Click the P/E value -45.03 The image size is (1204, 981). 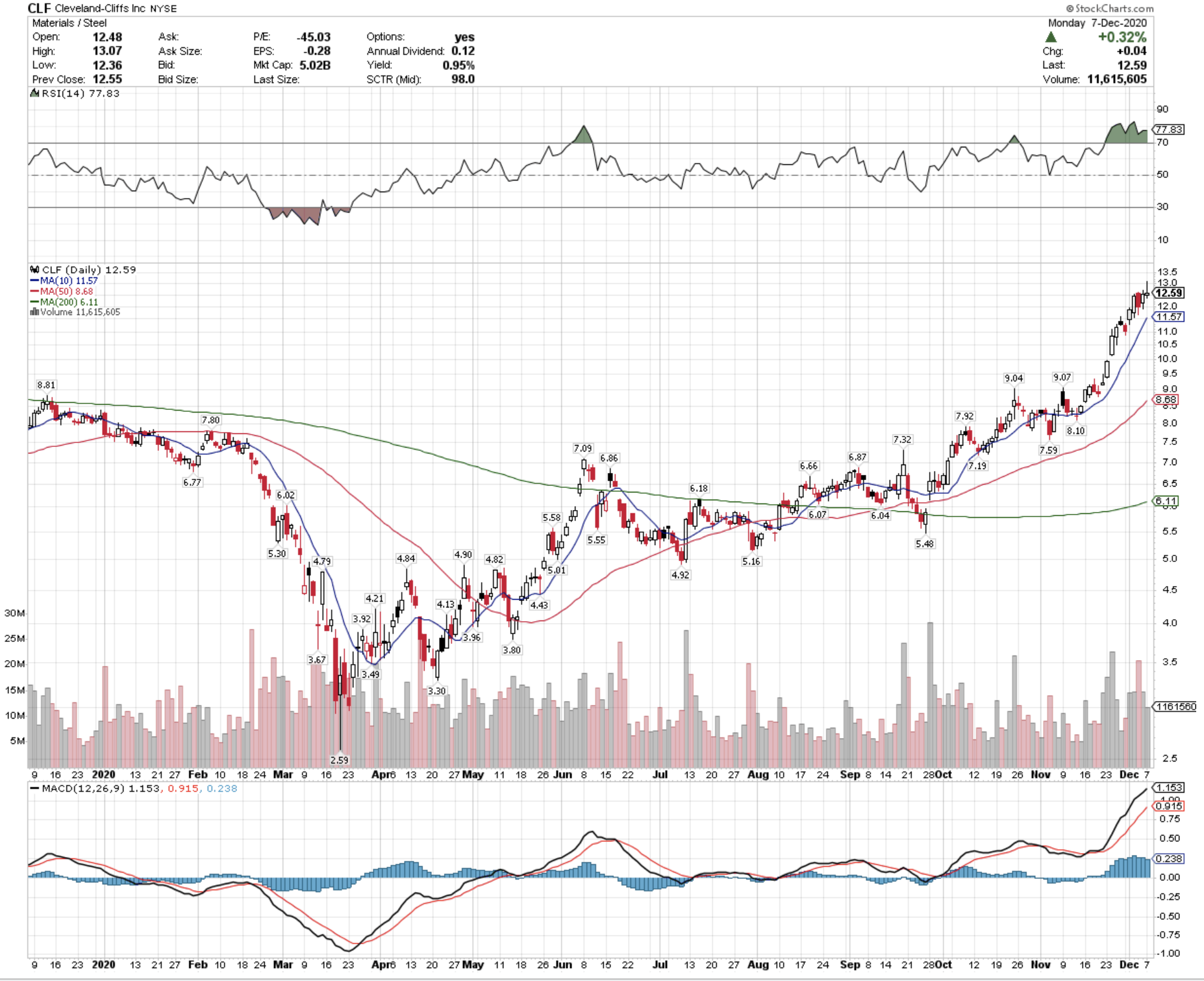click(x=314, y=37)
